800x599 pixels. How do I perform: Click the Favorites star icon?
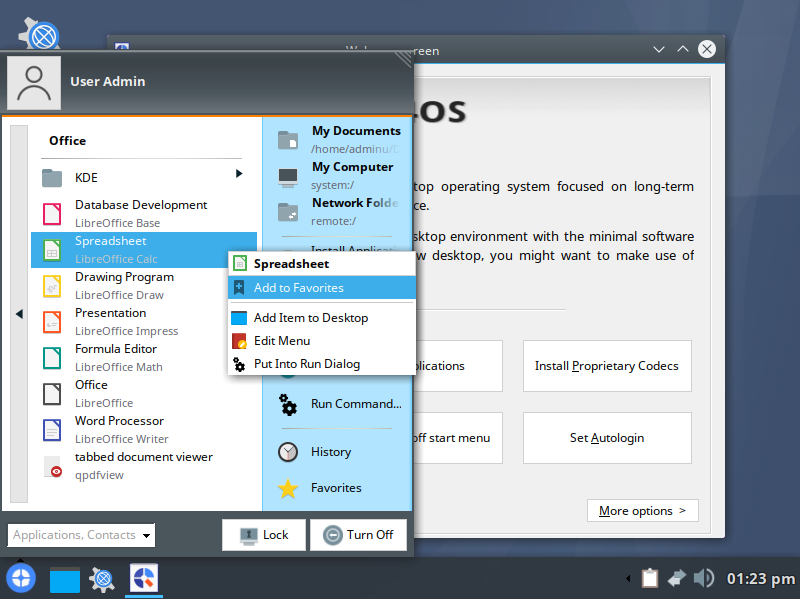point(288,488)
